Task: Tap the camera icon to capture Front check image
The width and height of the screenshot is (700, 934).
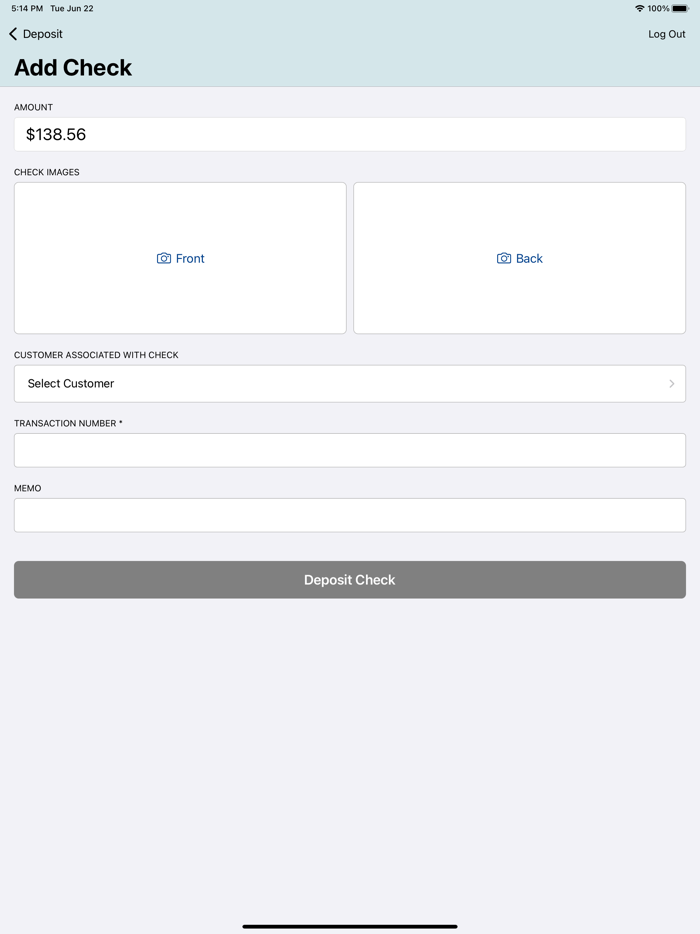Action: pyautogui.click(x=162, y=258)
